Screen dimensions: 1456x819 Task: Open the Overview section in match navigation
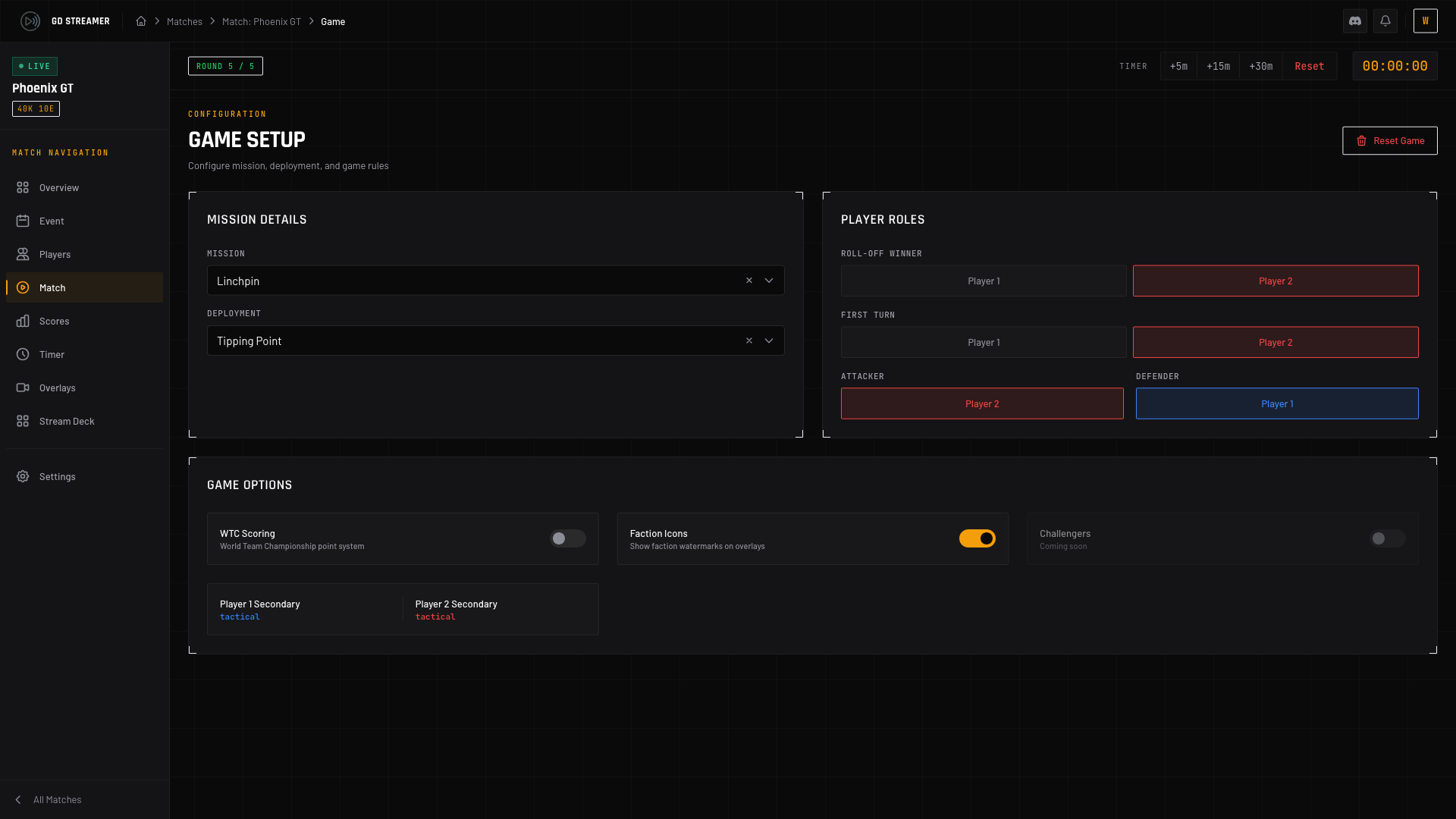pos(58,187)
